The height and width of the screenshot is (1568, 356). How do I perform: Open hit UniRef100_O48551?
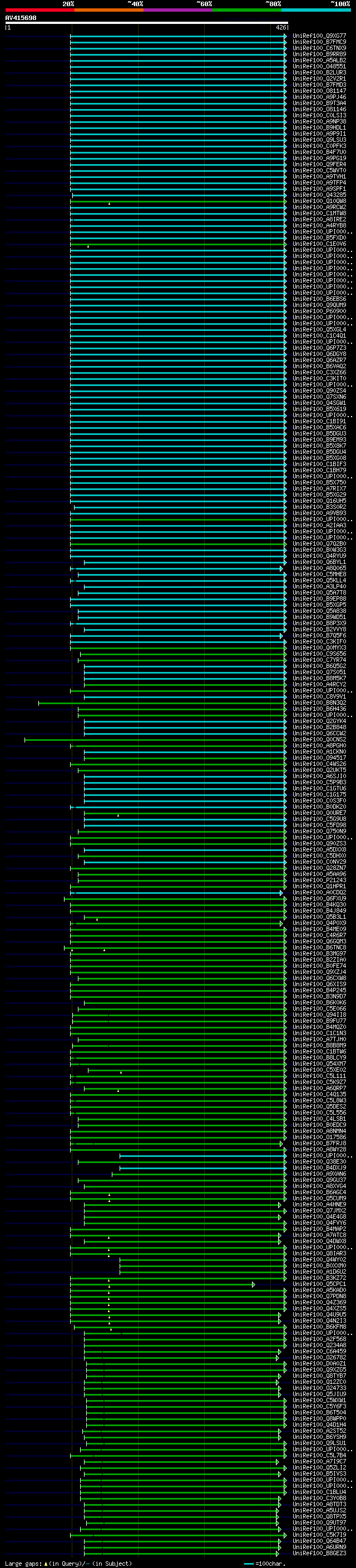point(319,66)
